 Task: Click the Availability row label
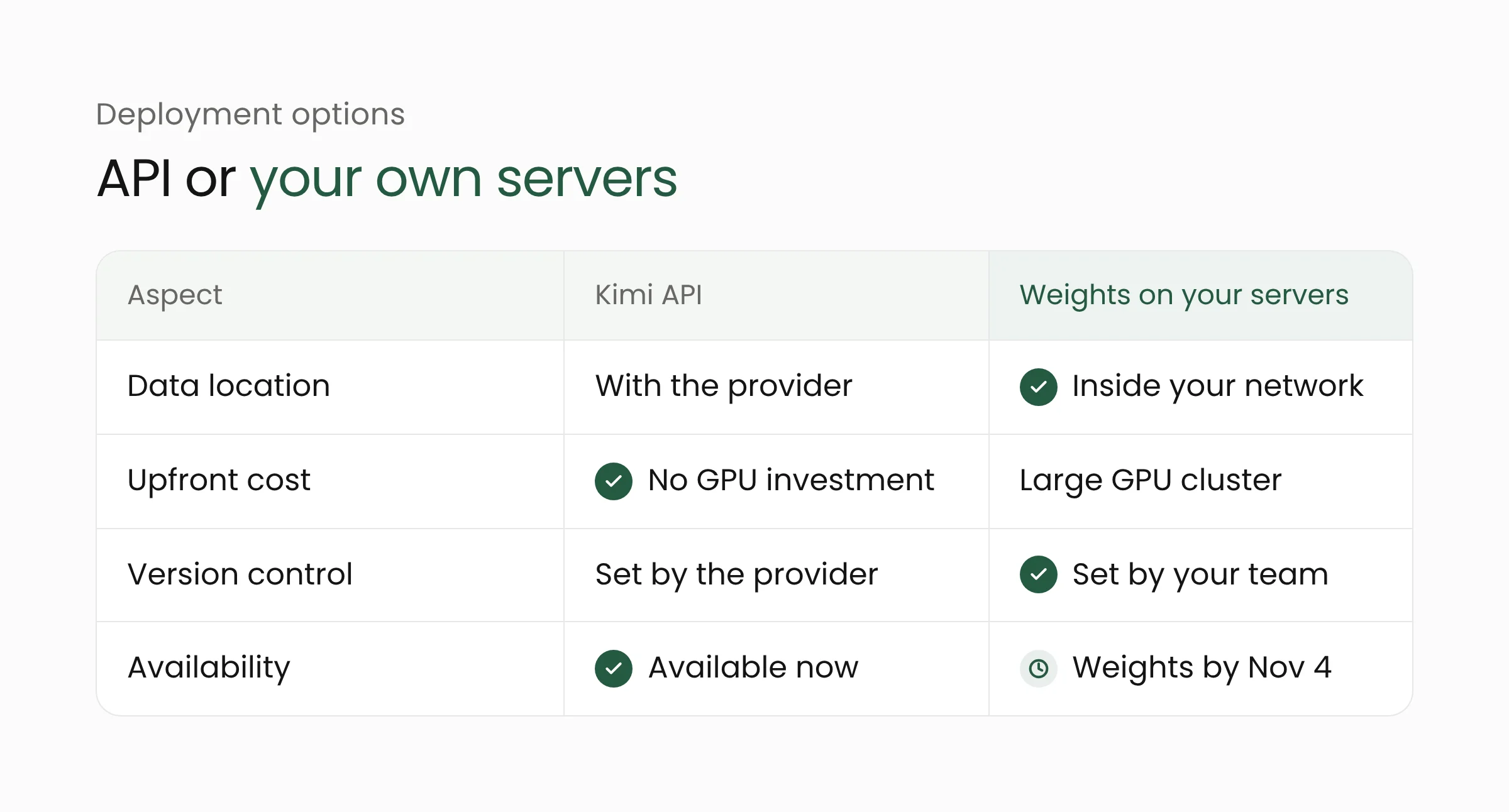click(x=209, y=668)
